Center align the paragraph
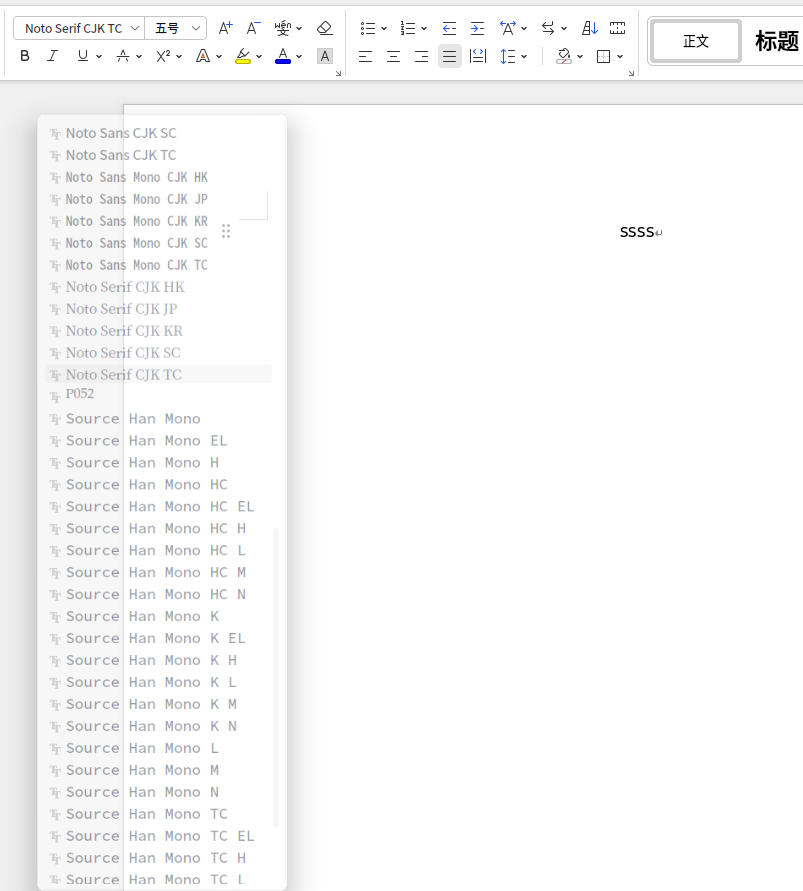This screenshot has width=803, height=891. point(393,56)
